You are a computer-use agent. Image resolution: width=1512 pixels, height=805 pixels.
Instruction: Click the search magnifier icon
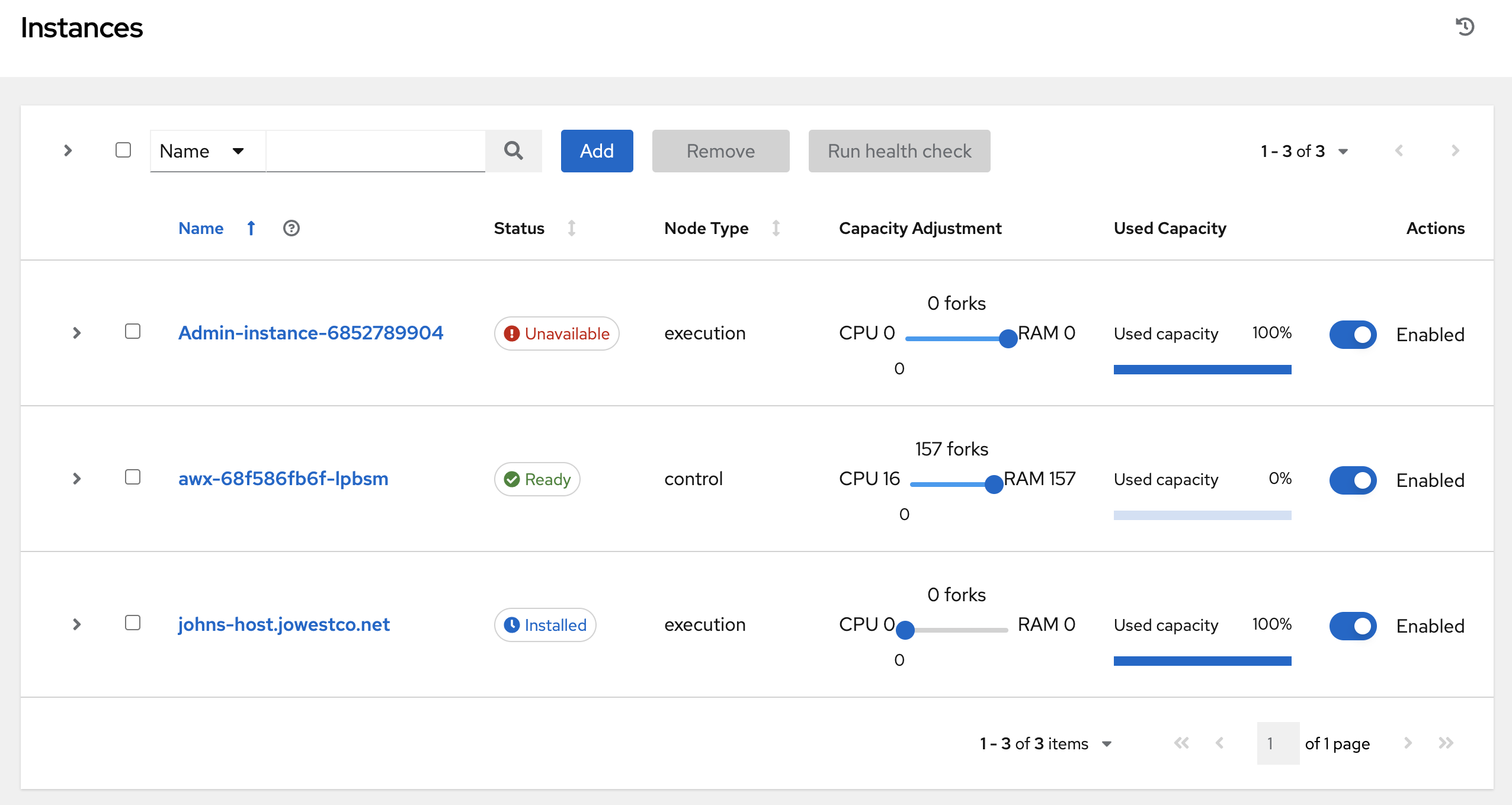click(x=514, y=150)
